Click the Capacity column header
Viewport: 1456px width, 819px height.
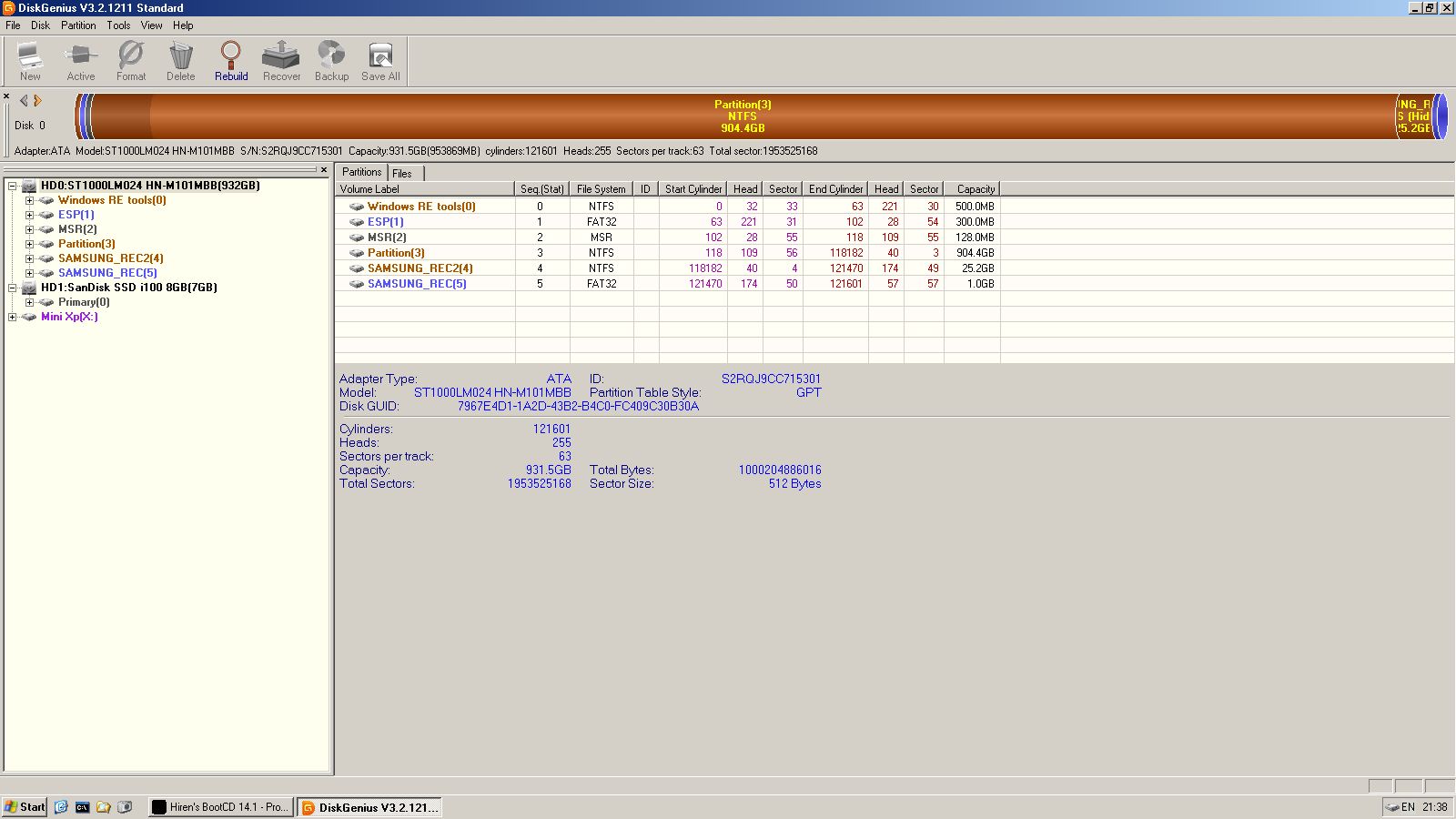pos(972,189)
